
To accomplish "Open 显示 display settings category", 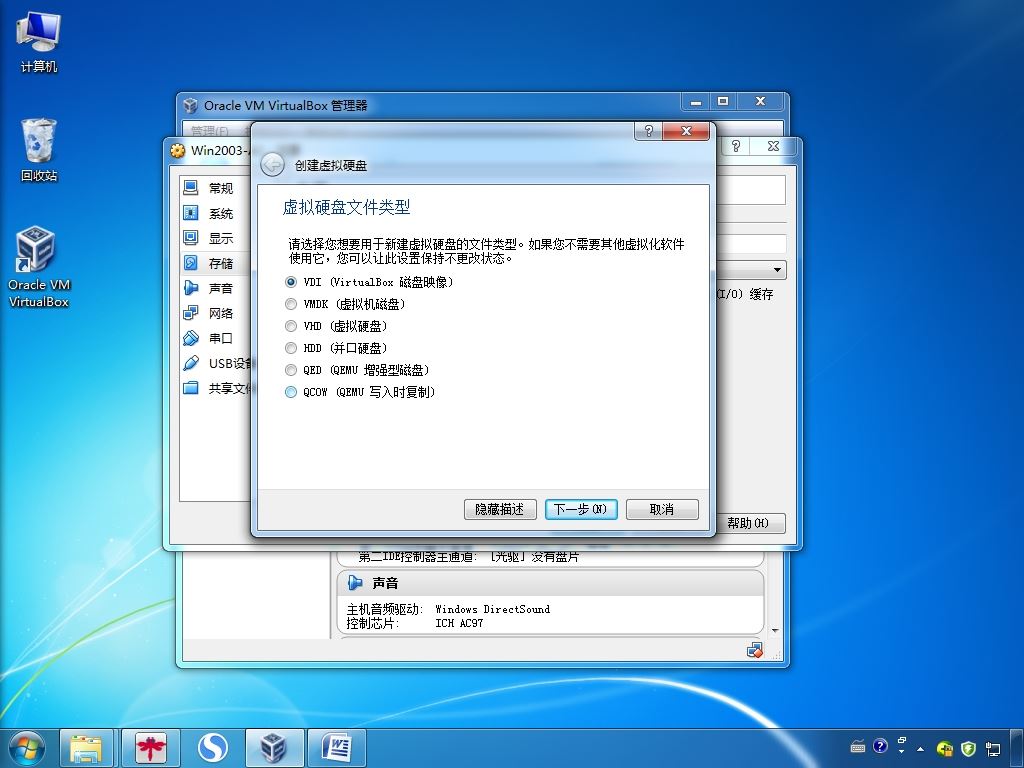I will click(215, 238).
